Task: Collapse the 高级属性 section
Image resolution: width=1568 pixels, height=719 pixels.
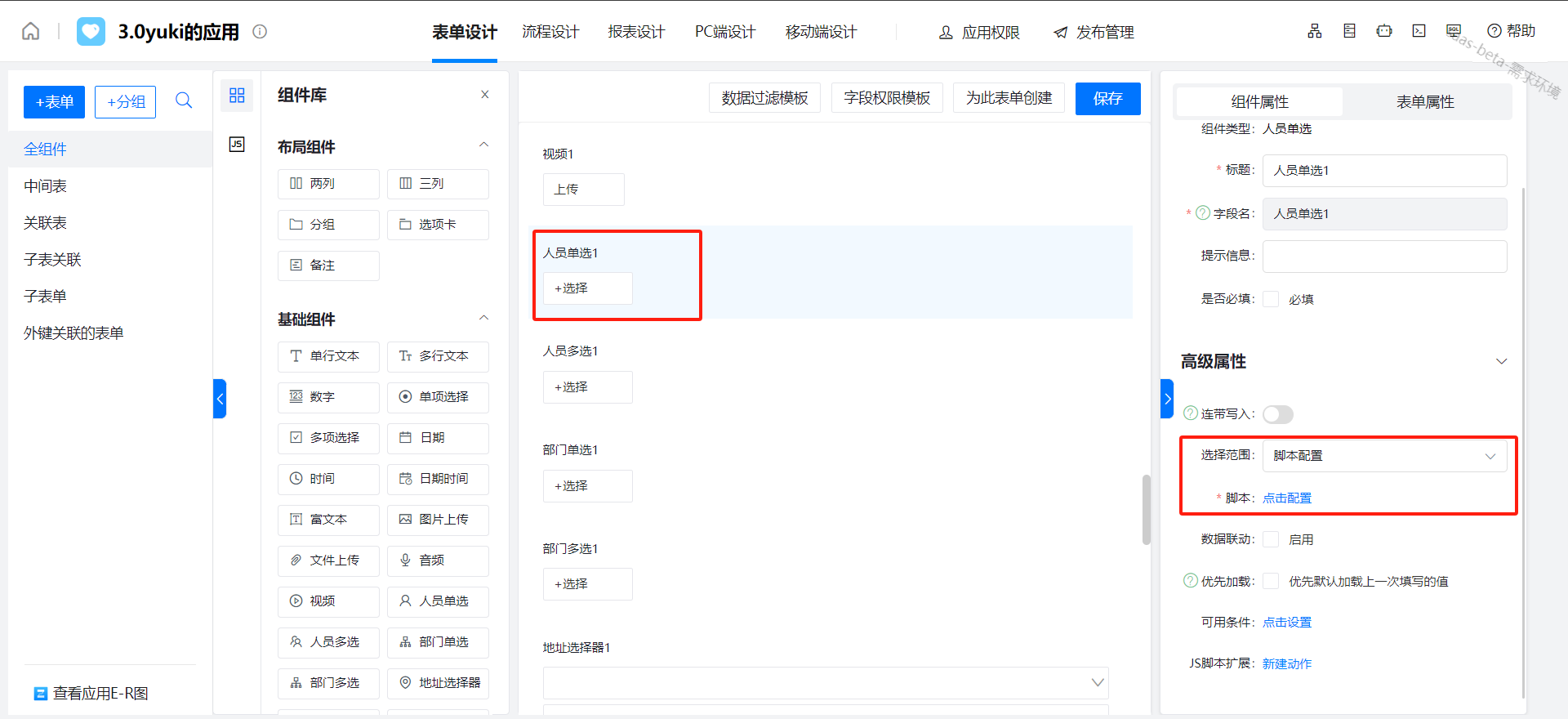Action: (x=1501, y=361)
